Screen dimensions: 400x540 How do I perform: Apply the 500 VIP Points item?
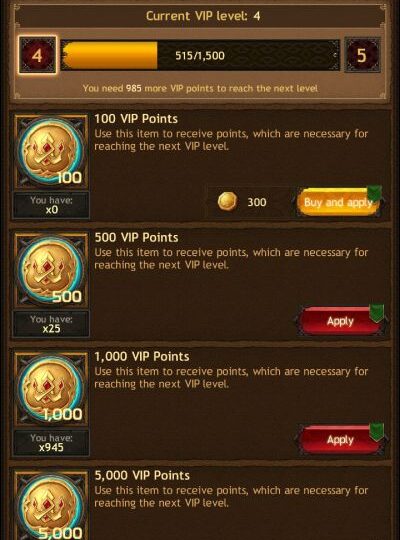click(340, 321)
